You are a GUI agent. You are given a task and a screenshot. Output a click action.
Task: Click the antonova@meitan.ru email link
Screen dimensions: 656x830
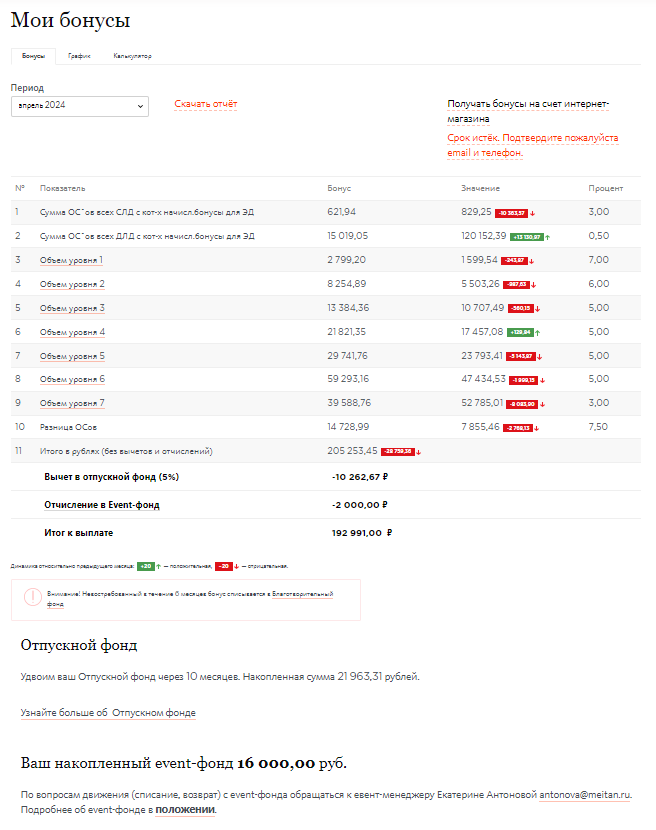(x=585, y=795)
